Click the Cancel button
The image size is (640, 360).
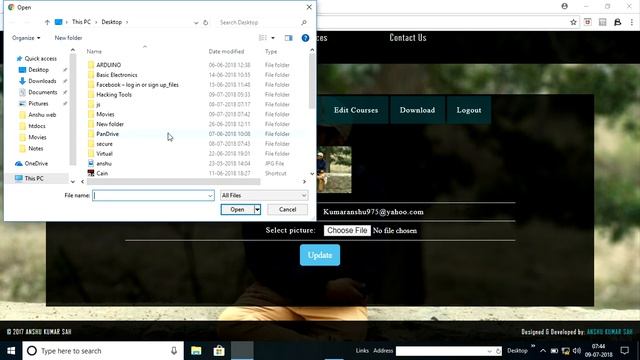287,209
